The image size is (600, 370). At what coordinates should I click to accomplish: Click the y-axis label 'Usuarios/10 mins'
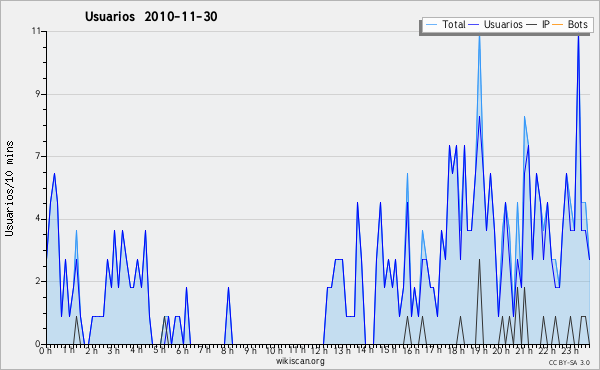[x=9, y=188]
